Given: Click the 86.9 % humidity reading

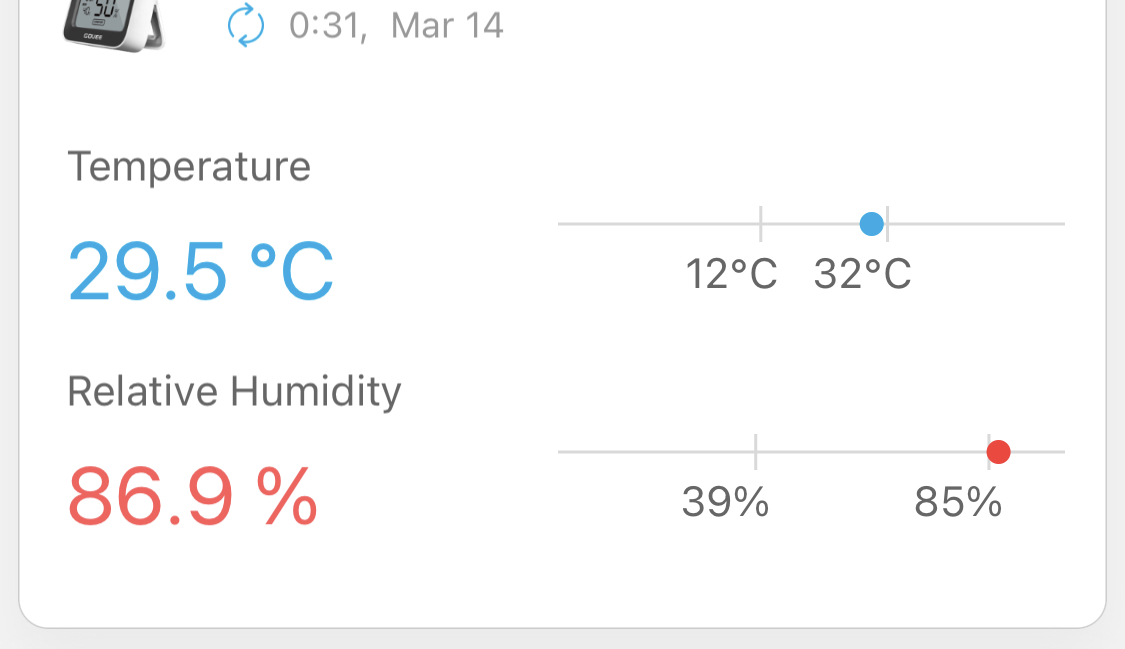Looking at the screenshot, I should pyautogui.click(x=192, y=497).
